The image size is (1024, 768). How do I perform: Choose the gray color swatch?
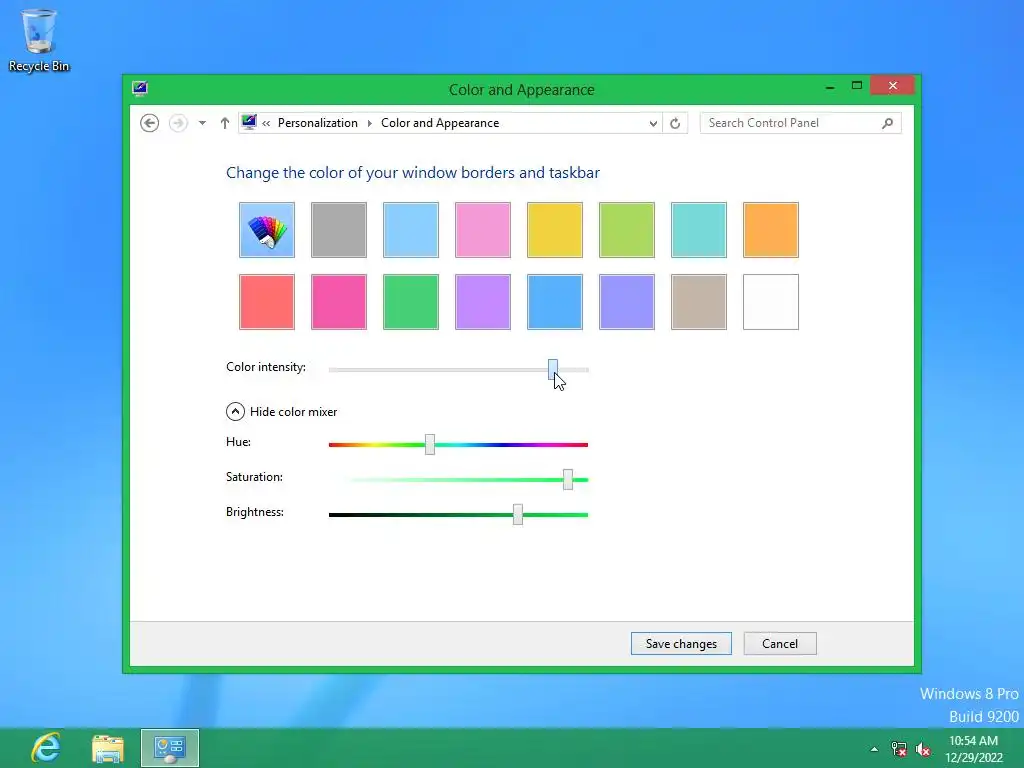point(338,230)
